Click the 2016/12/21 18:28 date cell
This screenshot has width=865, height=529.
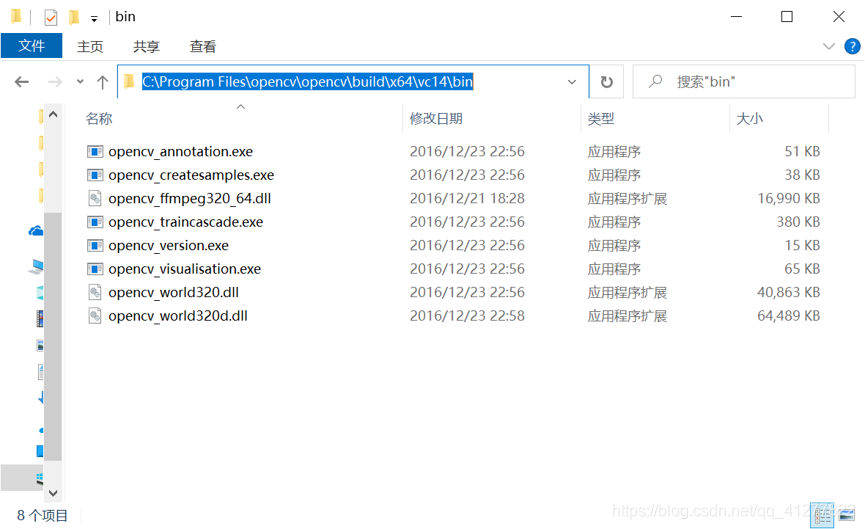point(467,198)
